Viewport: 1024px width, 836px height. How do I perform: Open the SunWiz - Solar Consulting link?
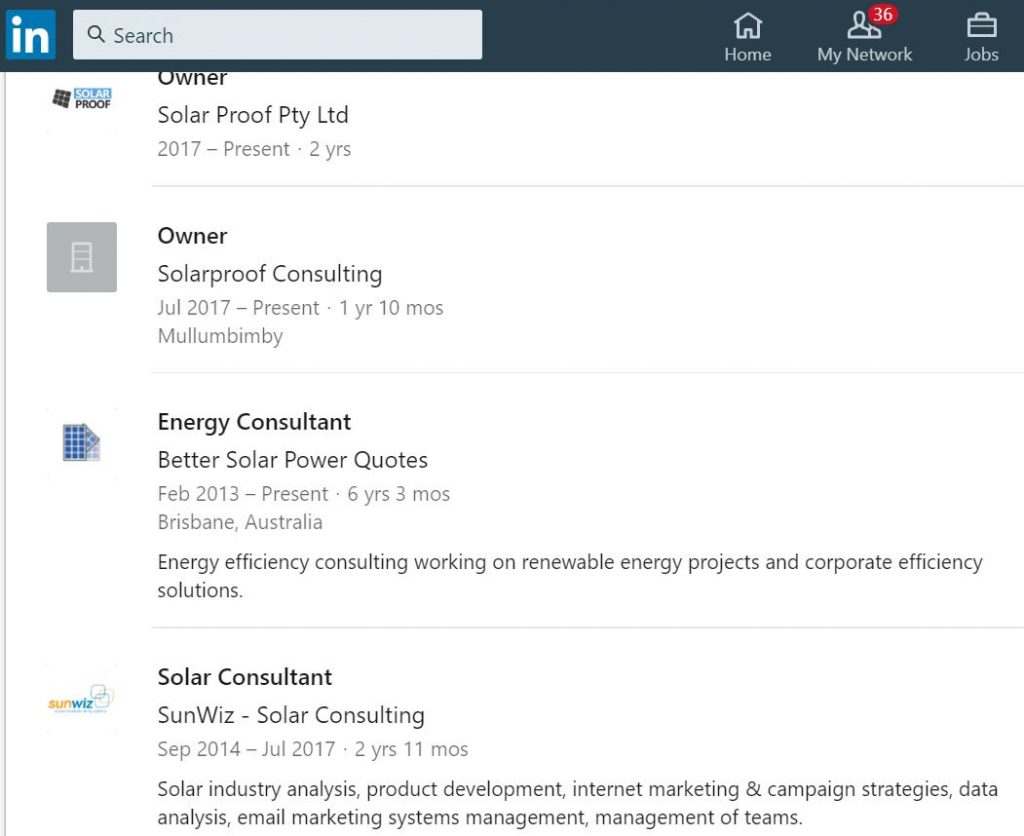(x=291, y=715)
